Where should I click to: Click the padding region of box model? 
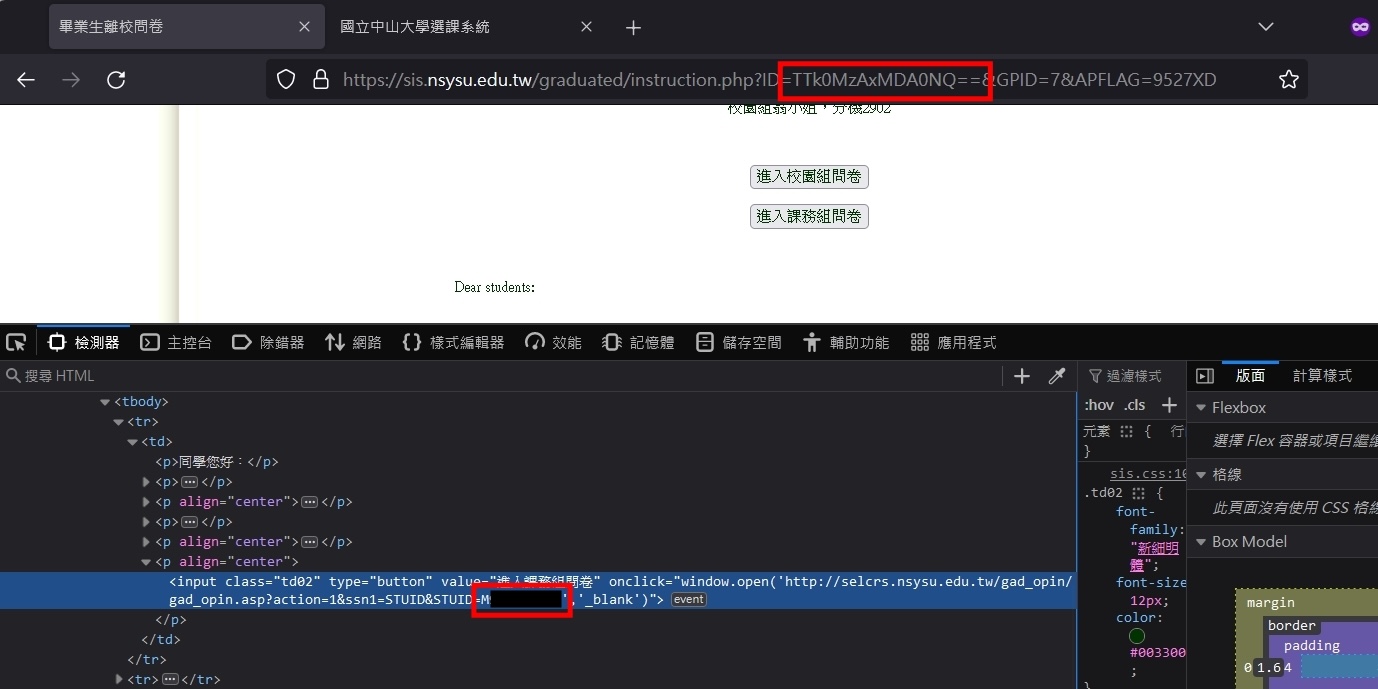tap(1311, 646)
